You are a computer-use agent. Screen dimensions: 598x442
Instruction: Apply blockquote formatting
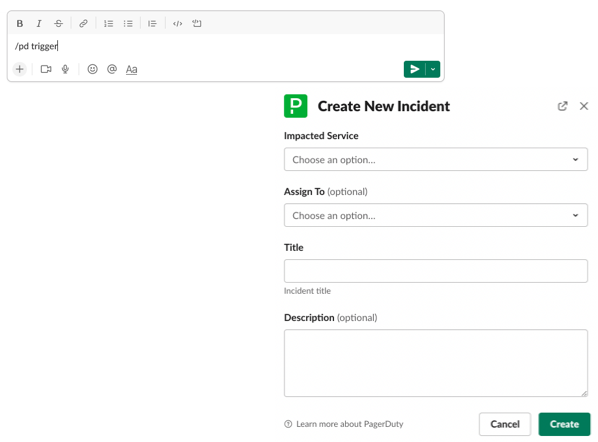[152, 24]
